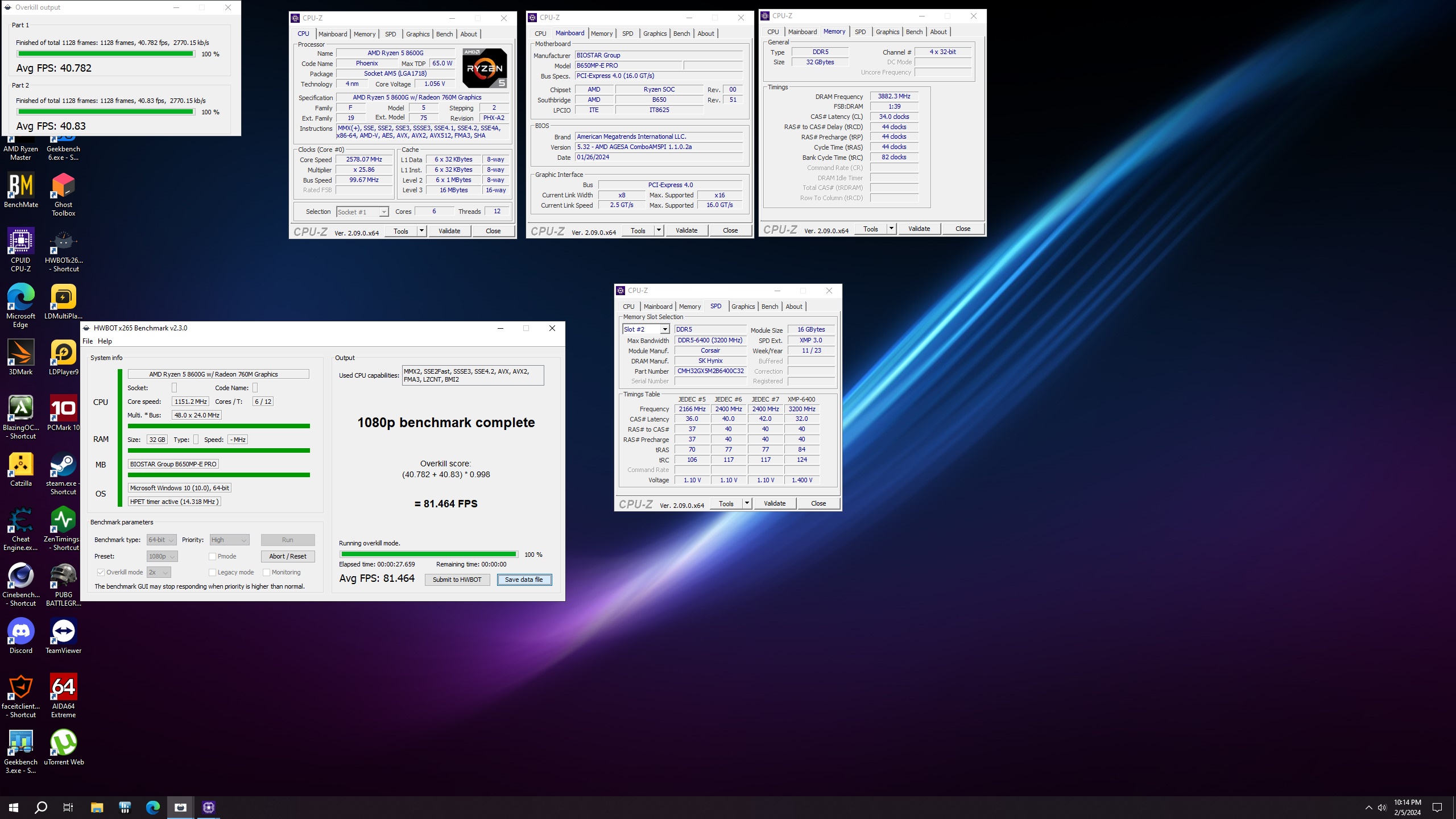Viewport: 1456px width, 819px height.
Task: Click Part 1 overkill progress bar
Action: [106, 54]
